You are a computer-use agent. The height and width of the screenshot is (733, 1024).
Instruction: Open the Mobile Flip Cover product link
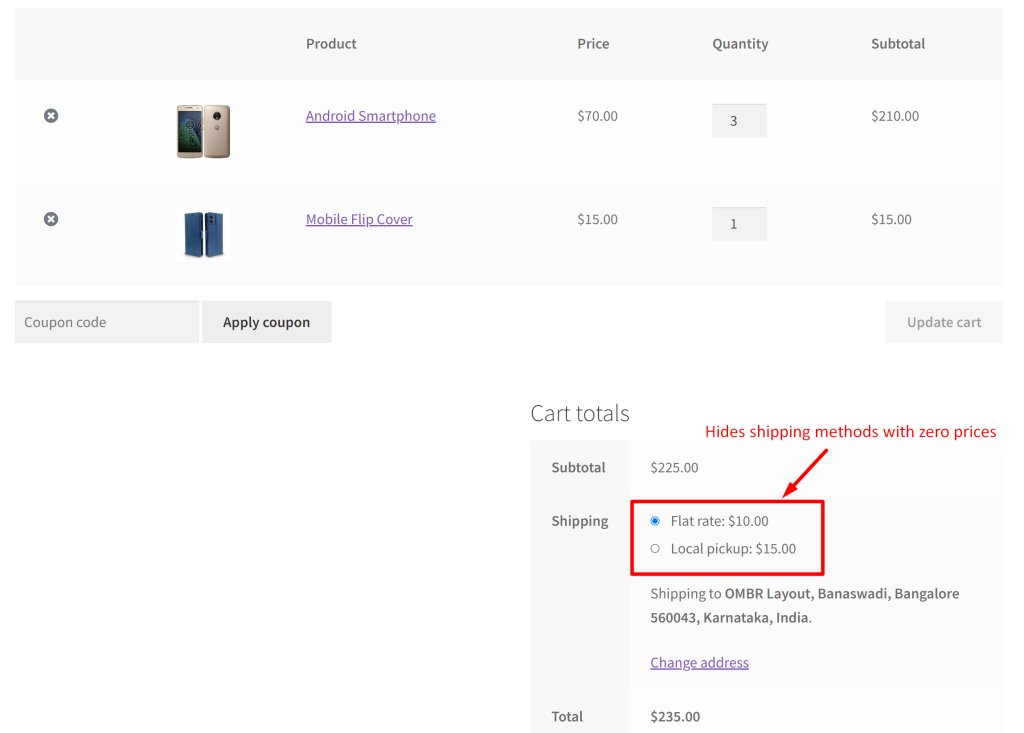[359, 219]
